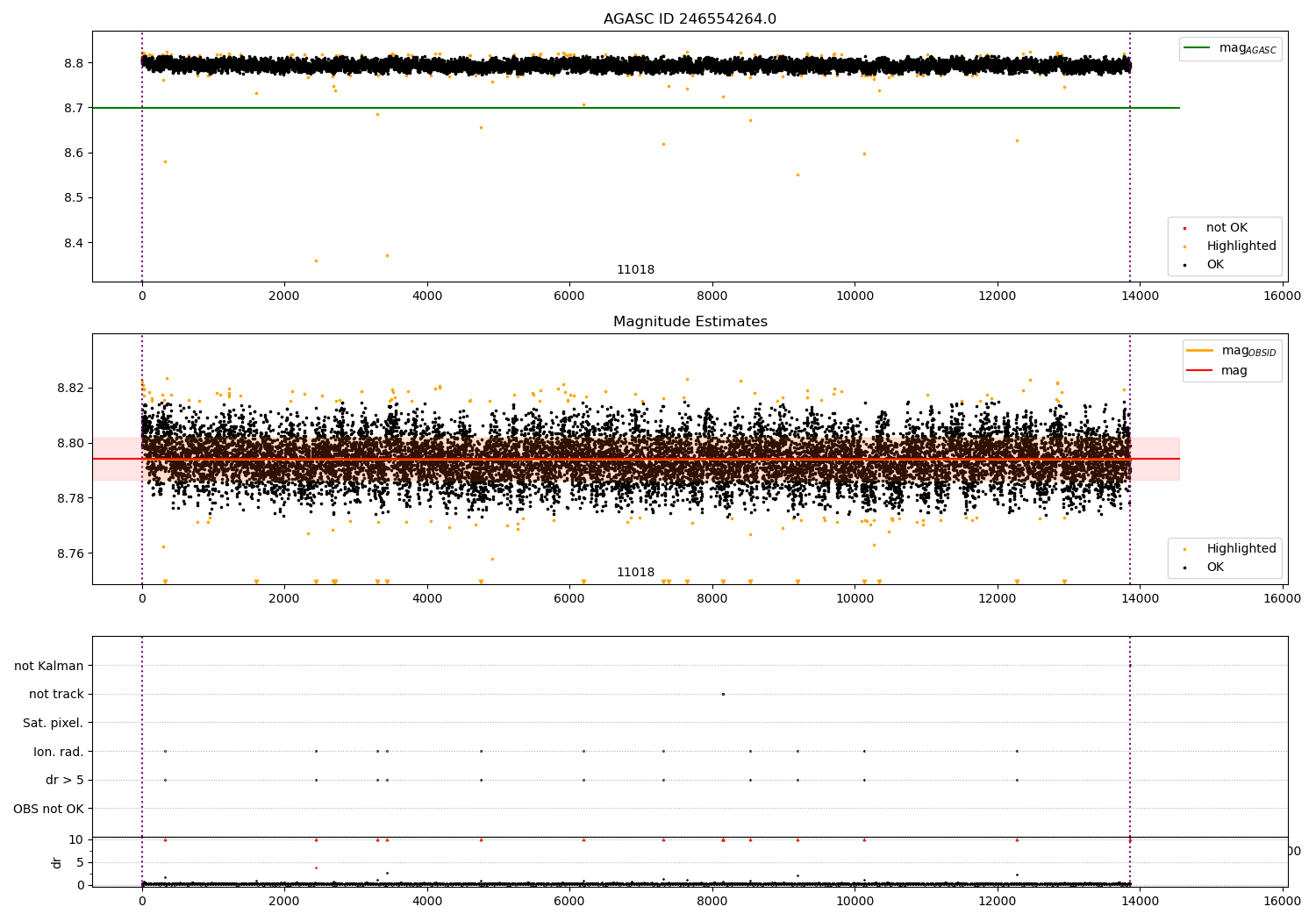The image size is (1316, 921).
Task: Click the lone marker on the "not track" row
Action: (x=723, y=694)
